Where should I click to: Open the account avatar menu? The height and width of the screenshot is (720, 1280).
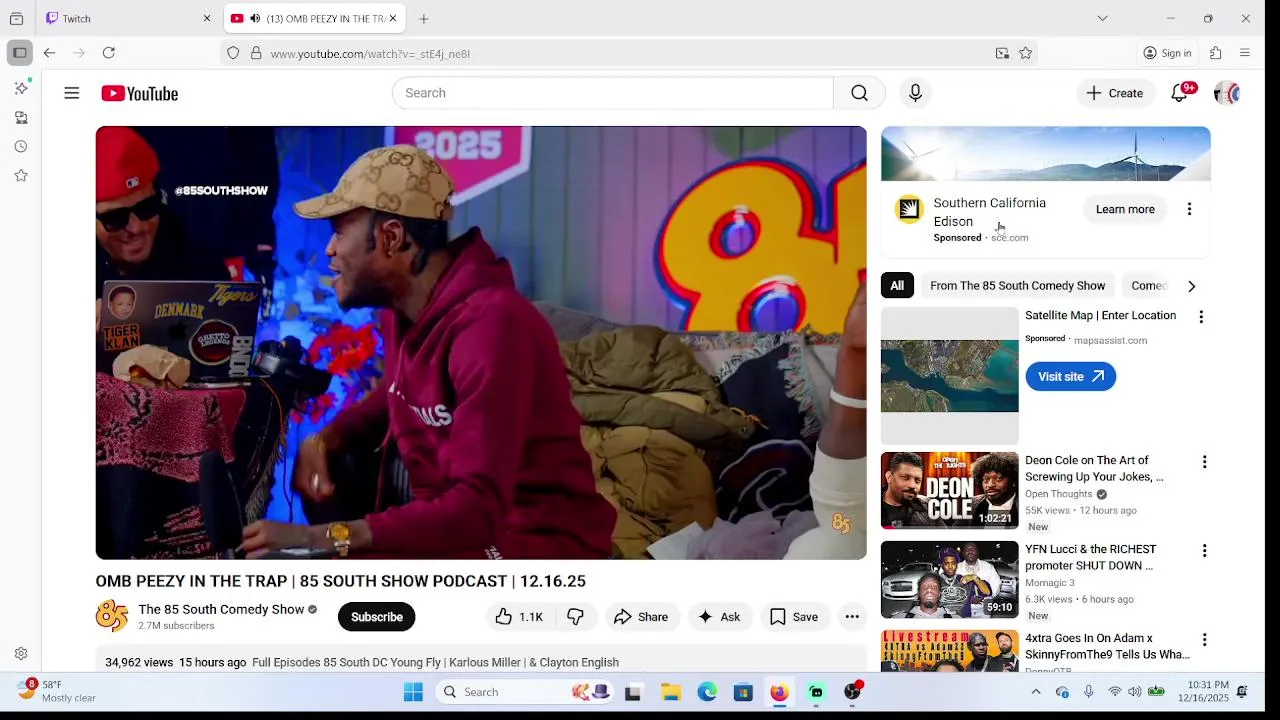coord(1226,93)
